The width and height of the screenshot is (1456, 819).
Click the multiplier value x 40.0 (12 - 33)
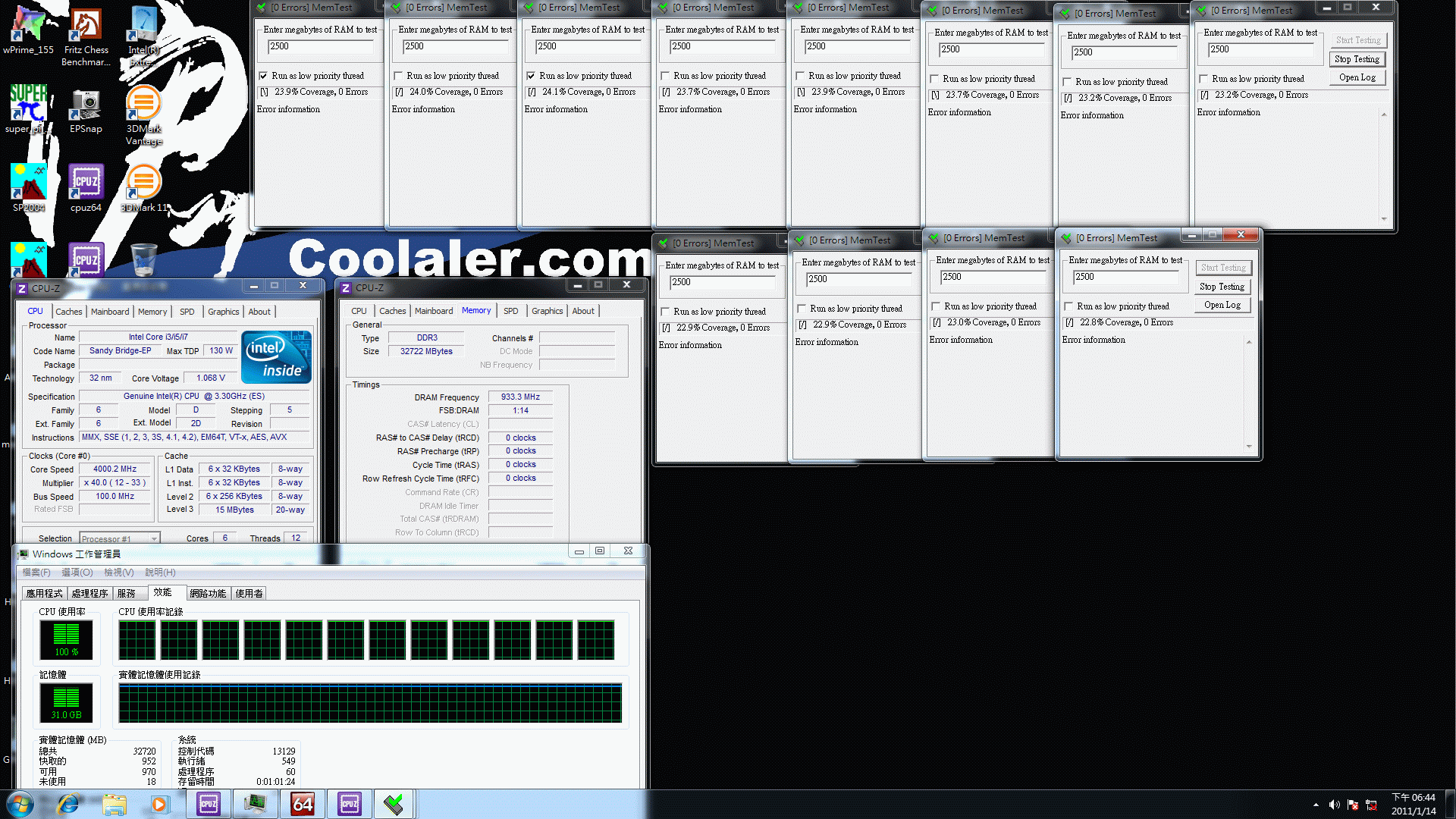pyautogui.click(x=115, y=483)
